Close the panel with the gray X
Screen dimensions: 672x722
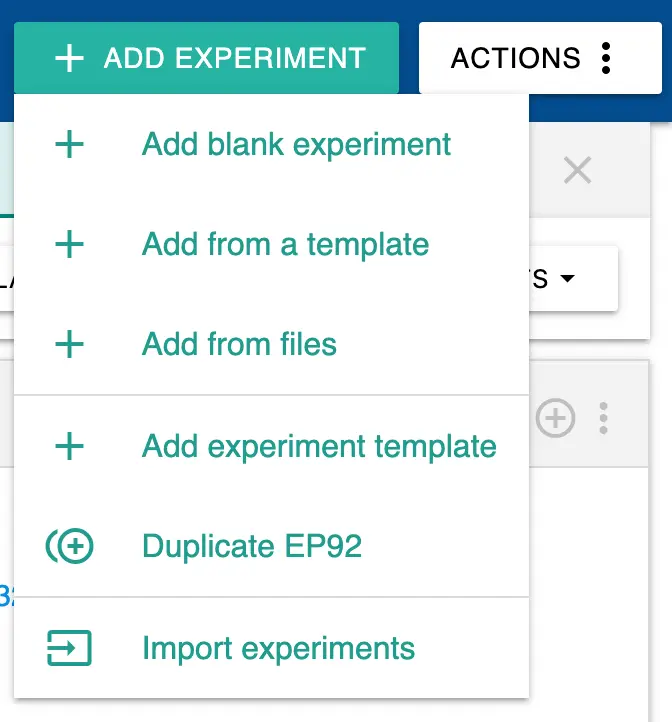pos(577,170)
